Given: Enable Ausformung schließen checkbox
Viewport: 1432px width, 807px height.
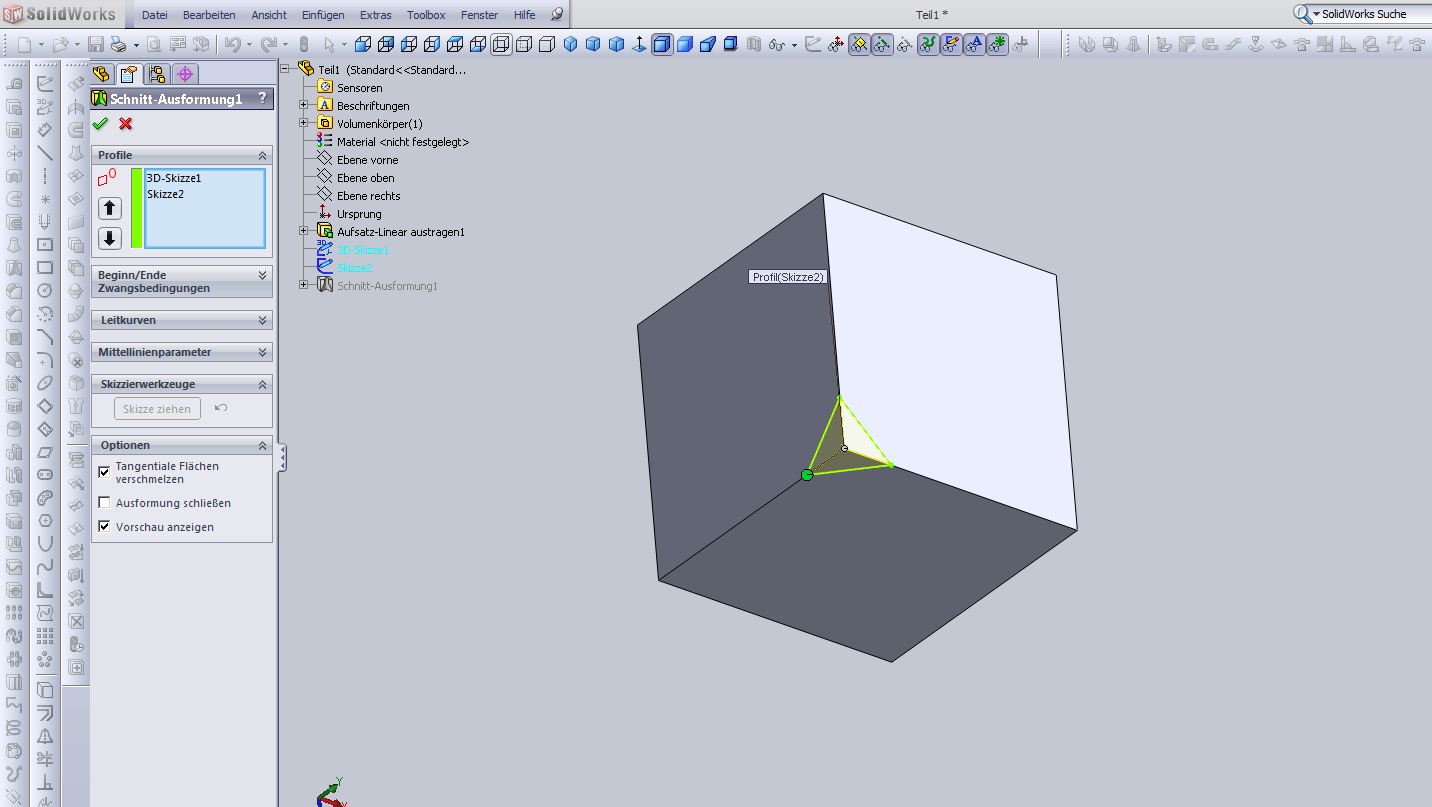Looking at the screenshot, I should [104, 503].
